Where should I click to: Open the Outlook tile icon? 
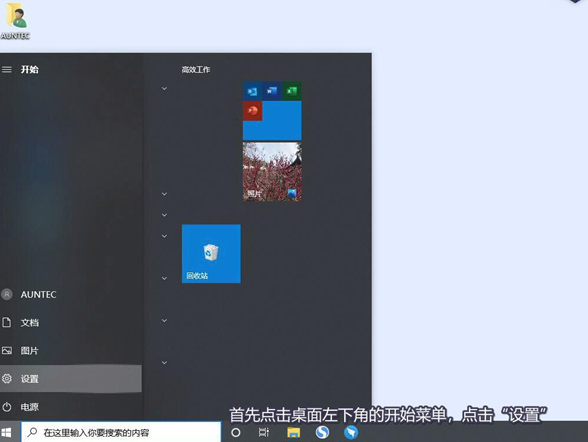(252, 91)
